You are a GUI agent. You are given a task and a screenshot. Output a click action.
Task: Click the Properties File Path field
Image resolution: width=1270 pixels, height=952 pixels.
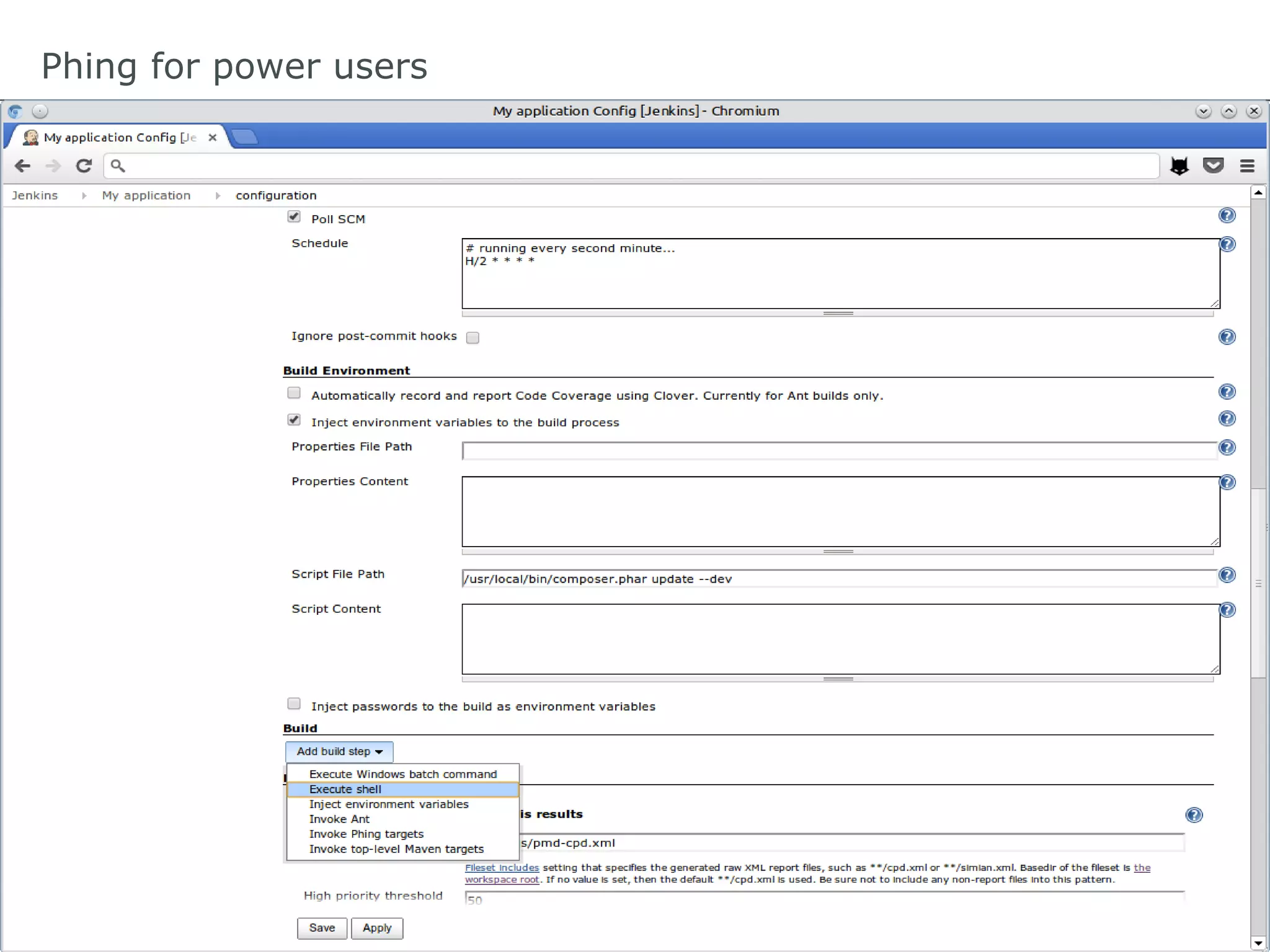840,451
